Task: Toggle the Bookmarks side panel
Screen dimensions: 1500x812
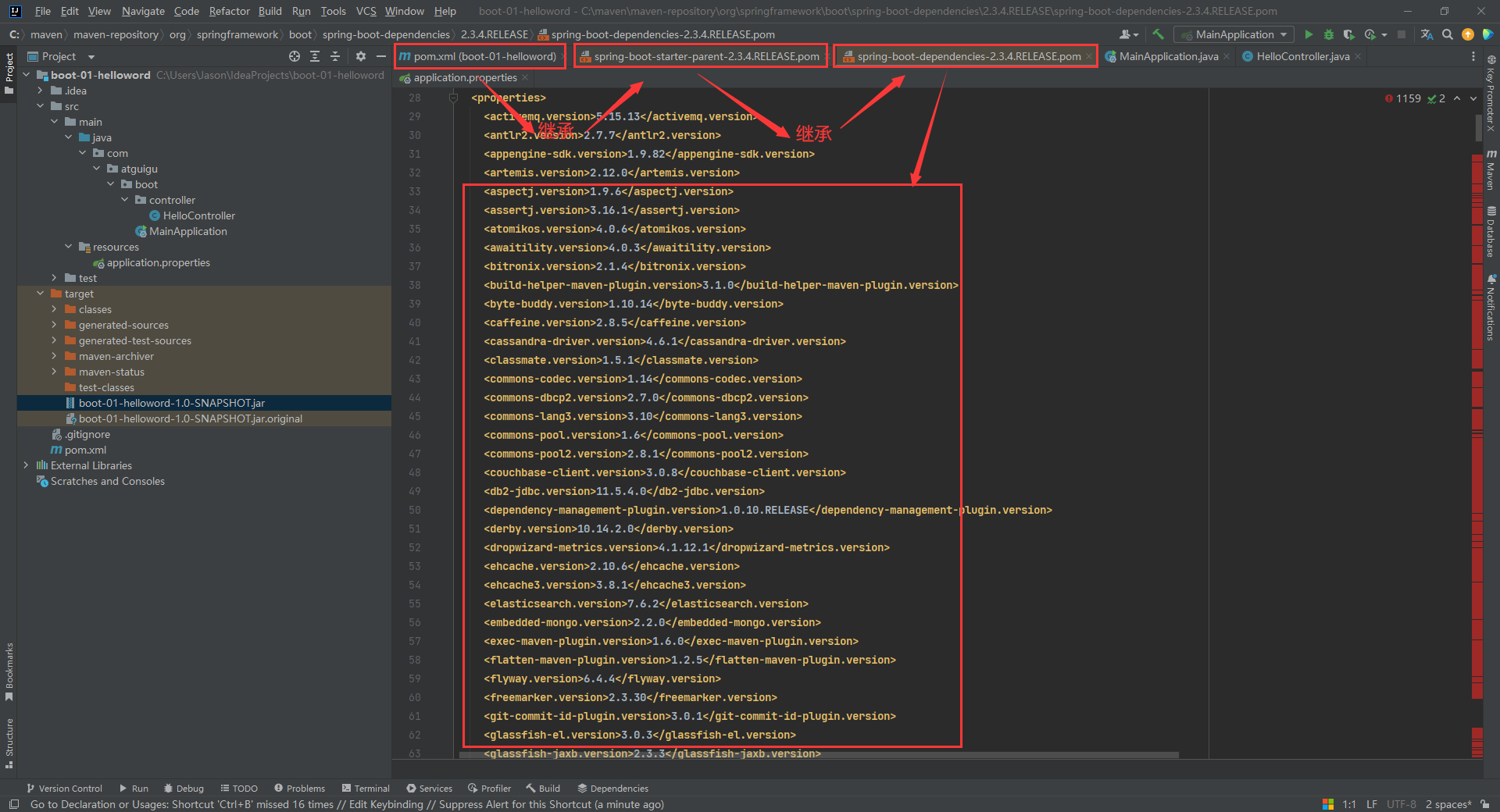Action: (x=9, y=670)
